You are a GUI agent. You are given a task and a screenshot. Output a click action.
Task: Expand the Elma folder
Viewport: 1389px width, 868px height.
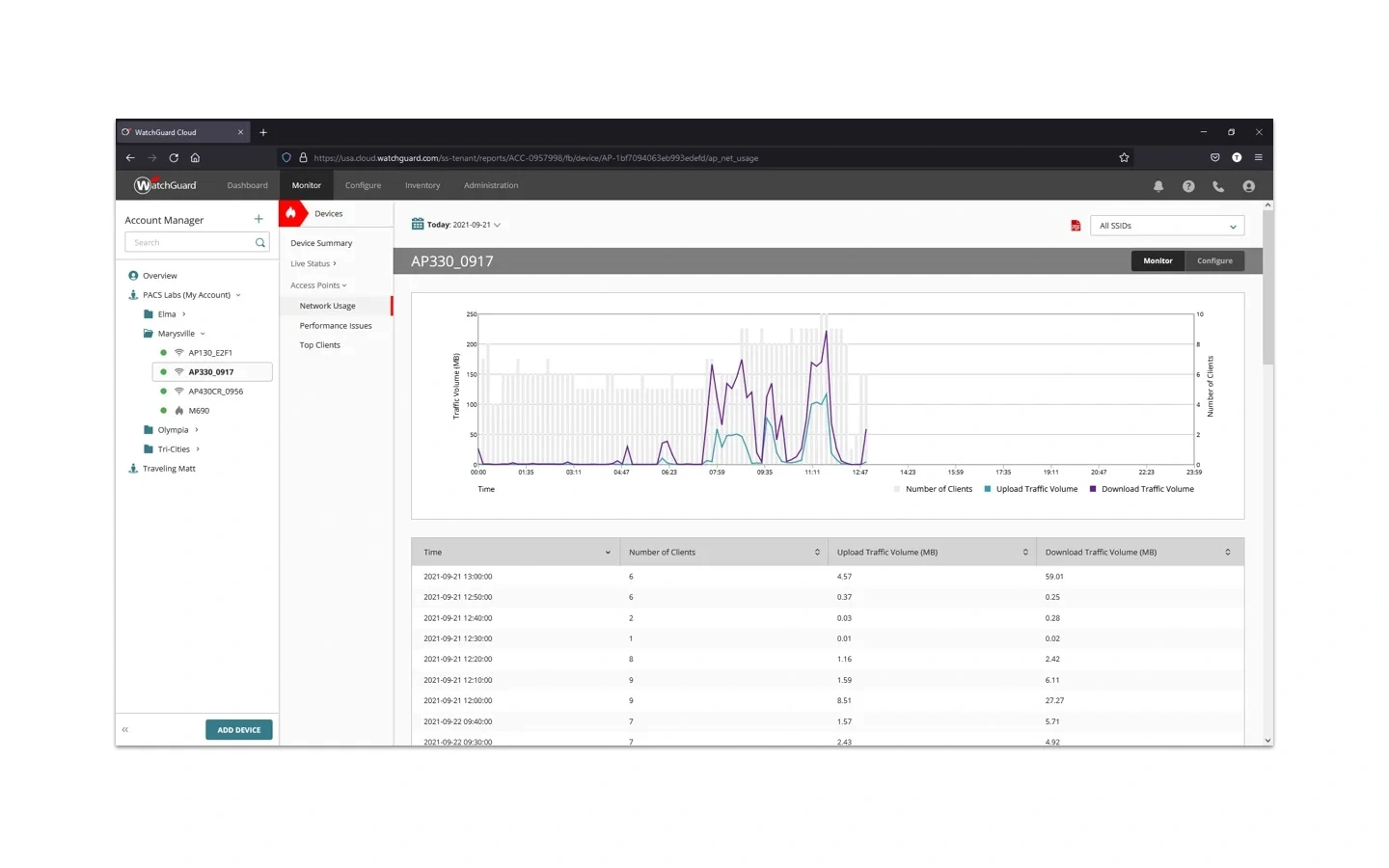click(x=183, y=314)
